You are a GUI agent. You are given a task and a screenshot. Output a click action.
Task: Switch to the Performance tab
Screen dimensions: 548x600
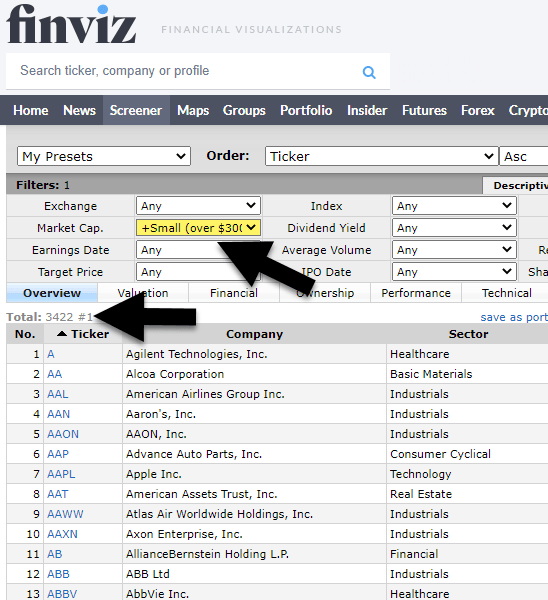416,293
